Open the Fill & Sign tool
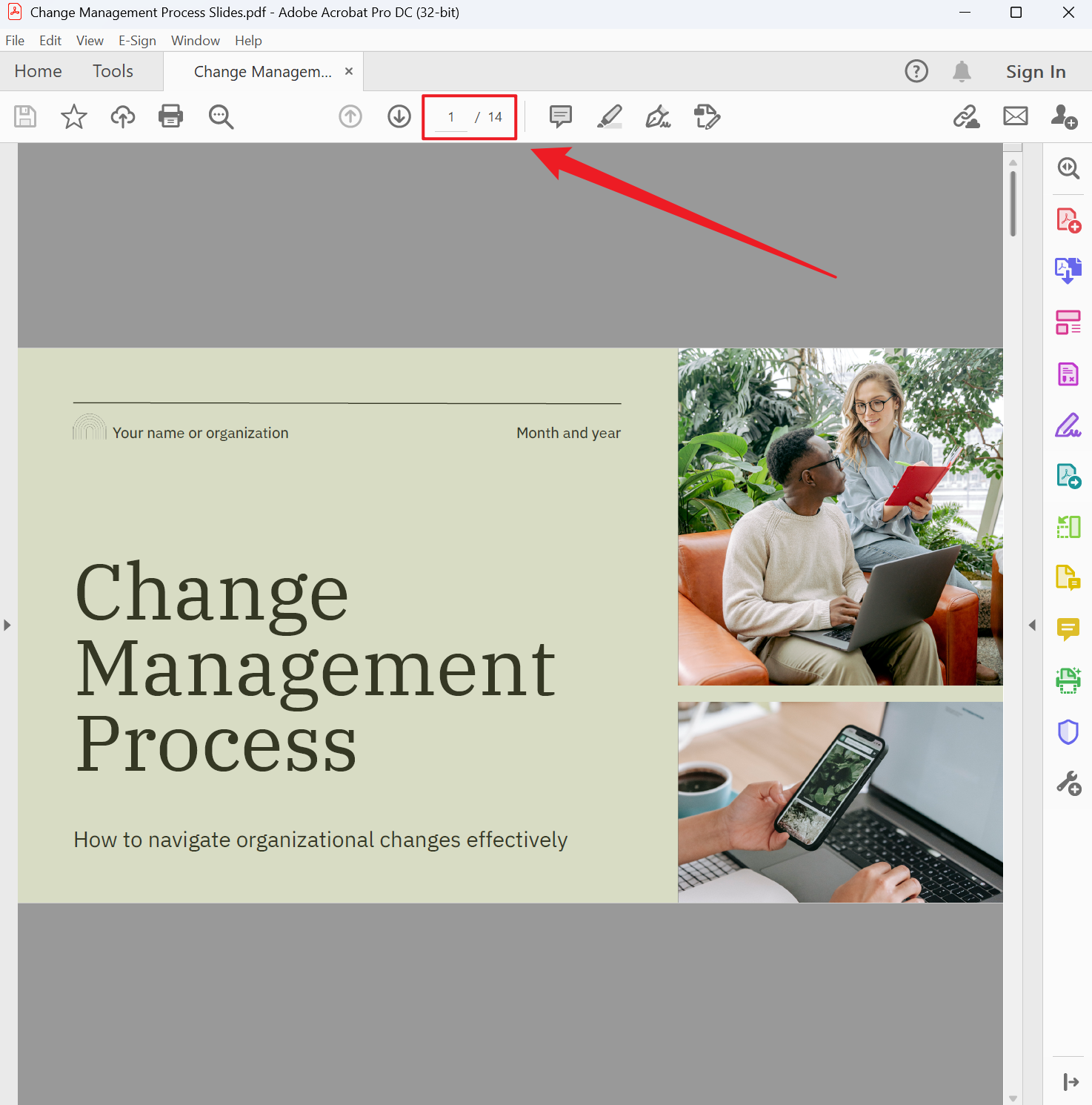This screenshot has width=1092, height=1105. click(x=658, y=116)
